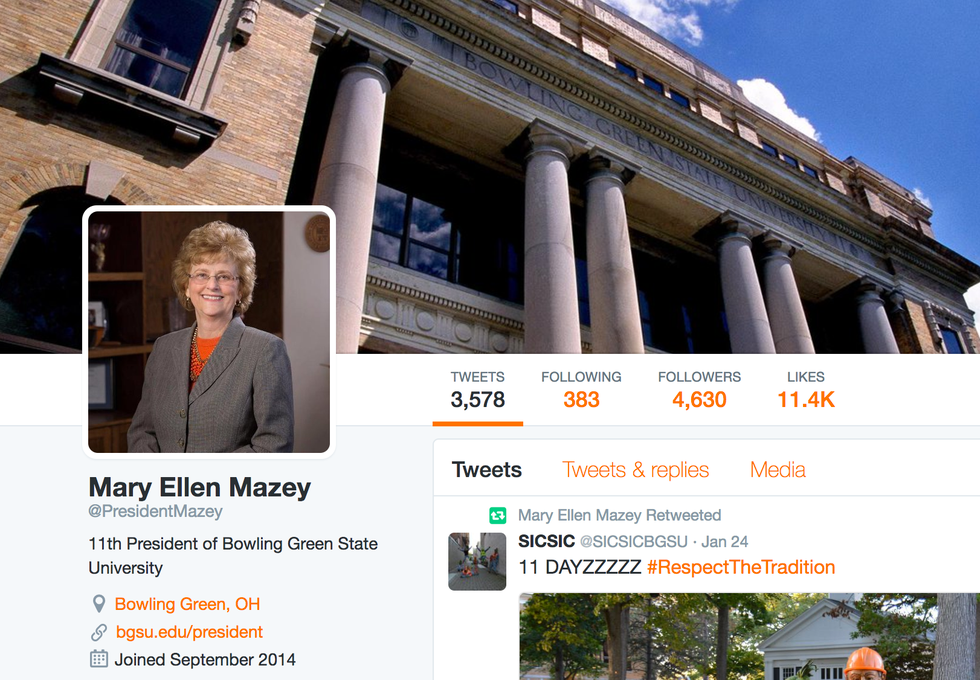Open SICSIC avatar thumbnail
This screenshot has height=680, width=980.
click(x=477, y=561)
